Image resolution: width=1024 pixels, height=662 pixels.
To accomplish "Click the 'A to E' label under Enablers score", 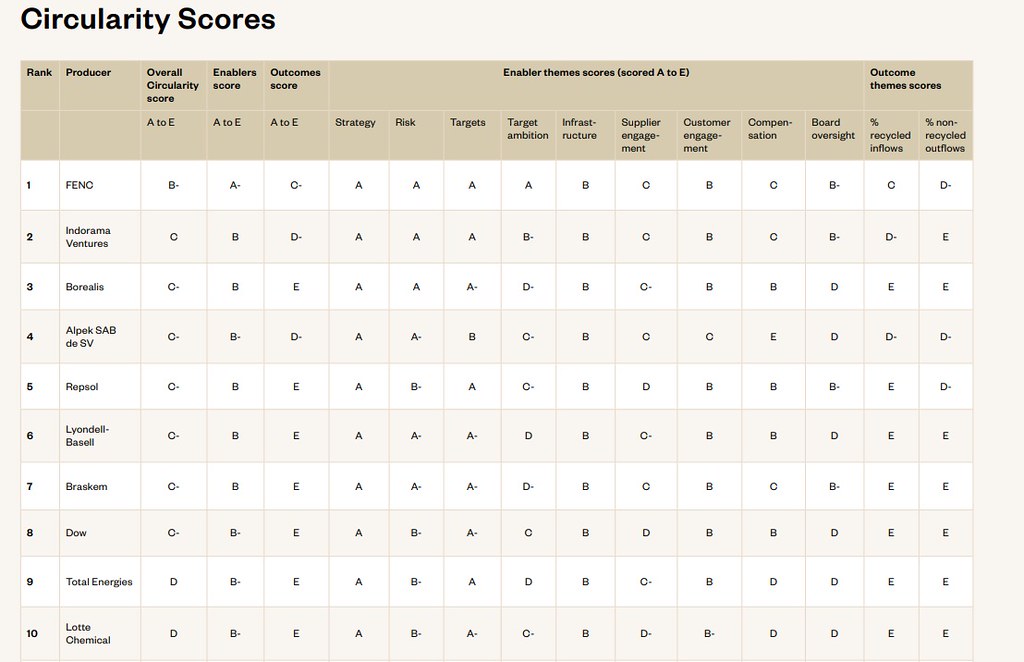I will [x=227, y=122].
